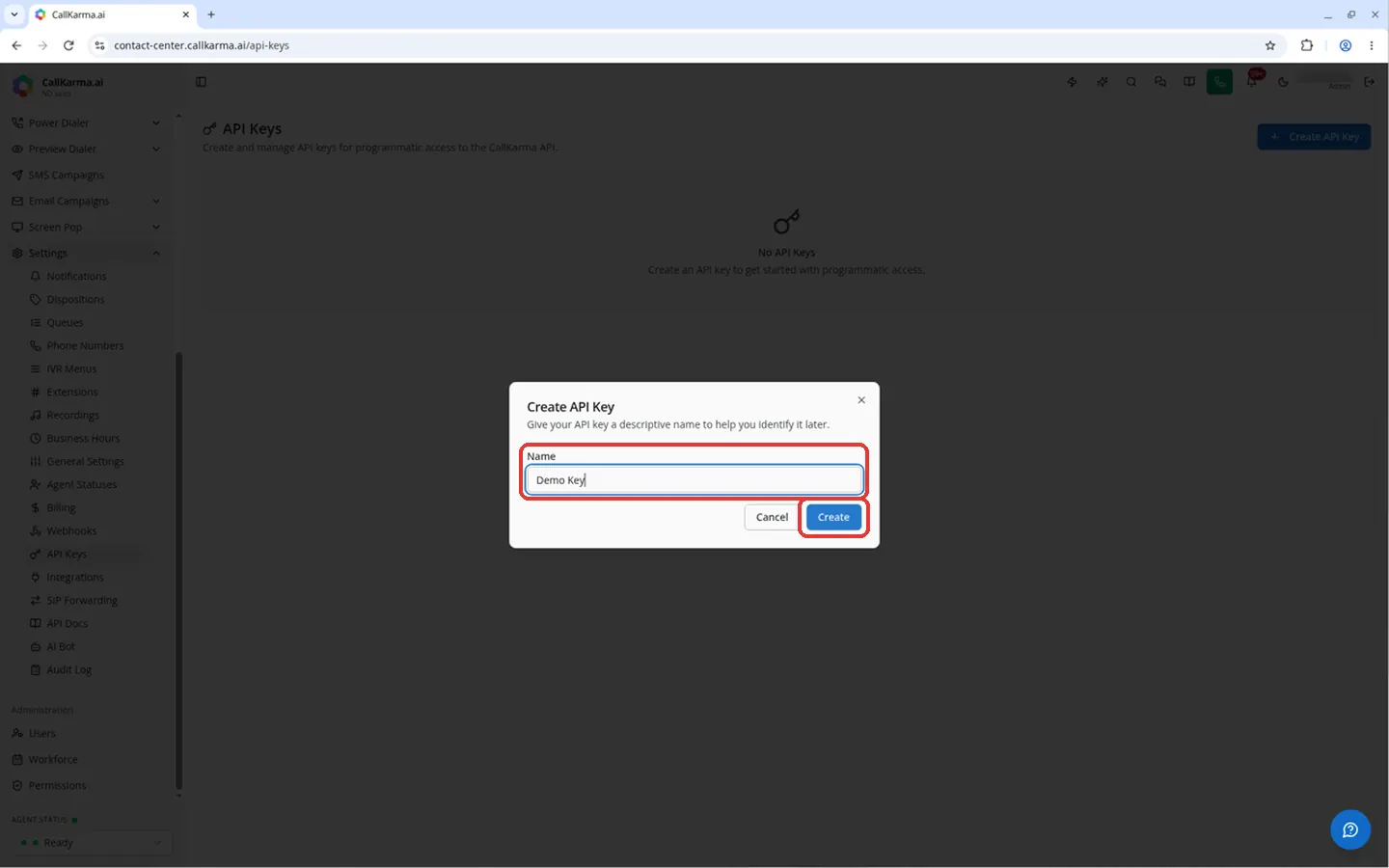Open the chat bubbles icon in header
Image resolution: width=1389 pixels, height=868 pixels.
pos(1160,82)
